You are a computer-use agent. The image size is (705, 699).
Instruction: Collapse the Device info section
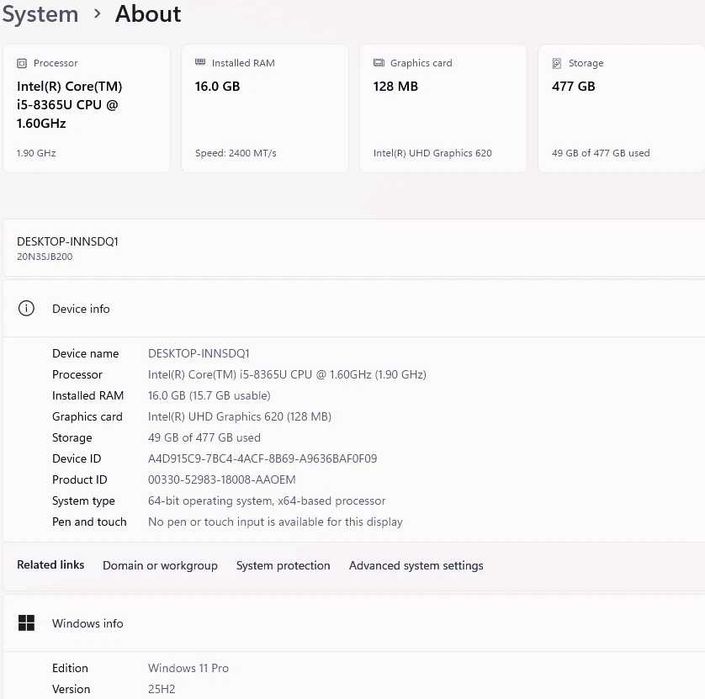(x=354, y=309)
